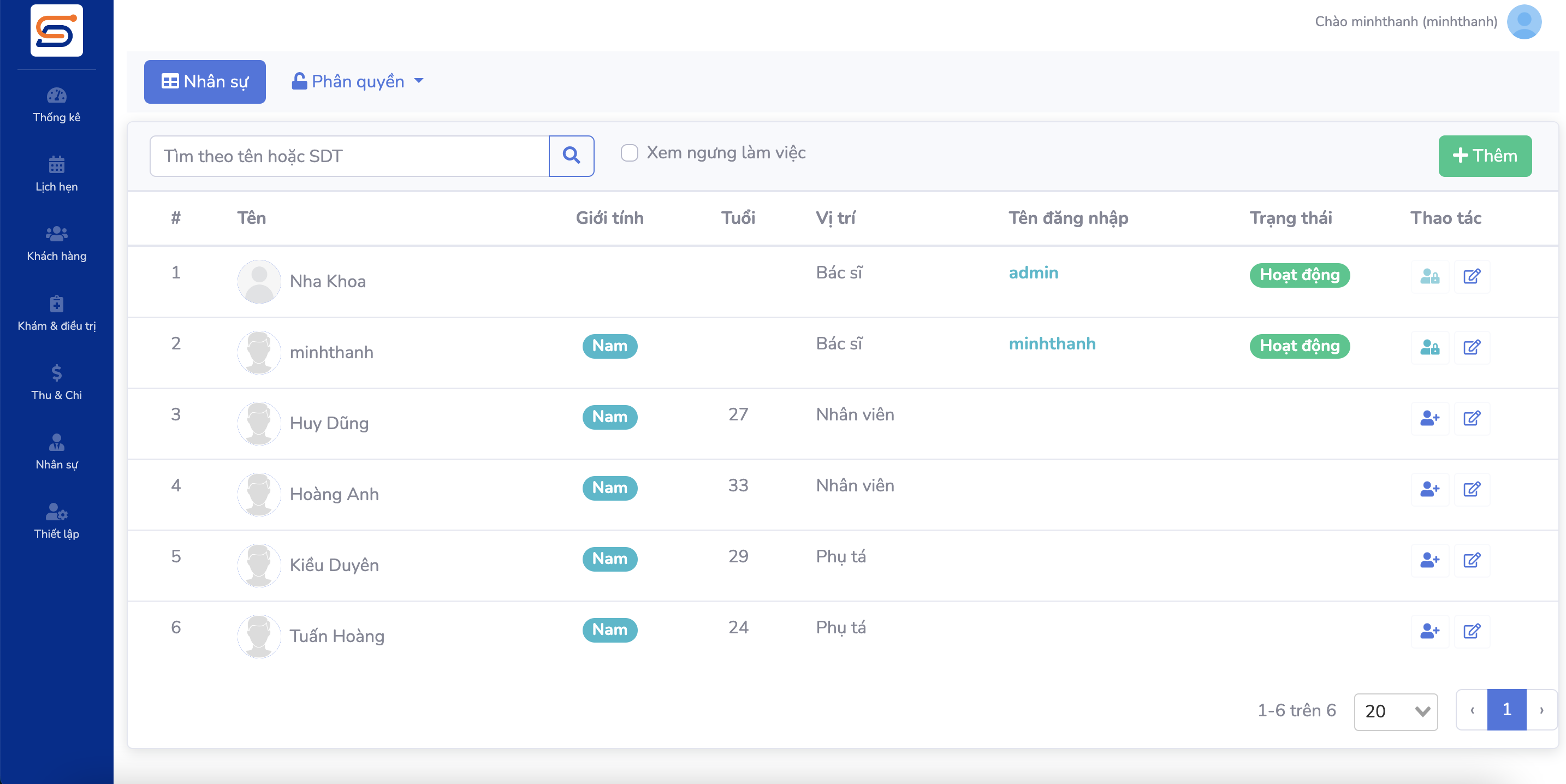Edit Kiều Duyên's staff record
The width and height of the screenshot is (1566, 784).
point(1471,560)
